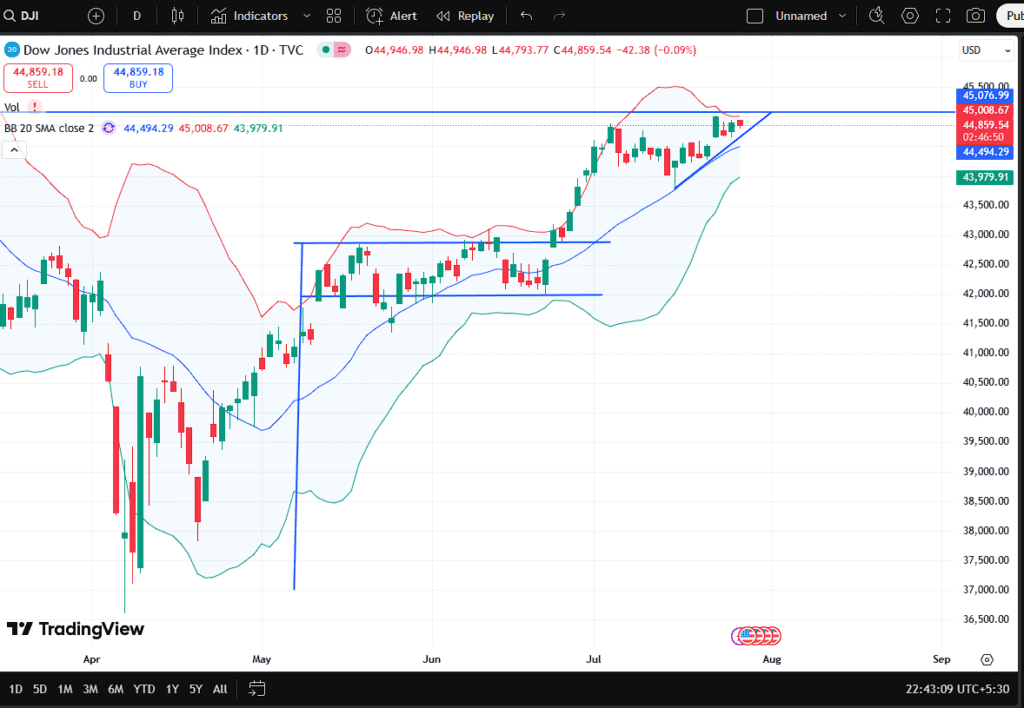1024x708 pixels.
Task: Select the basis value 44,494.29 in legend
Action: (148, 128)
